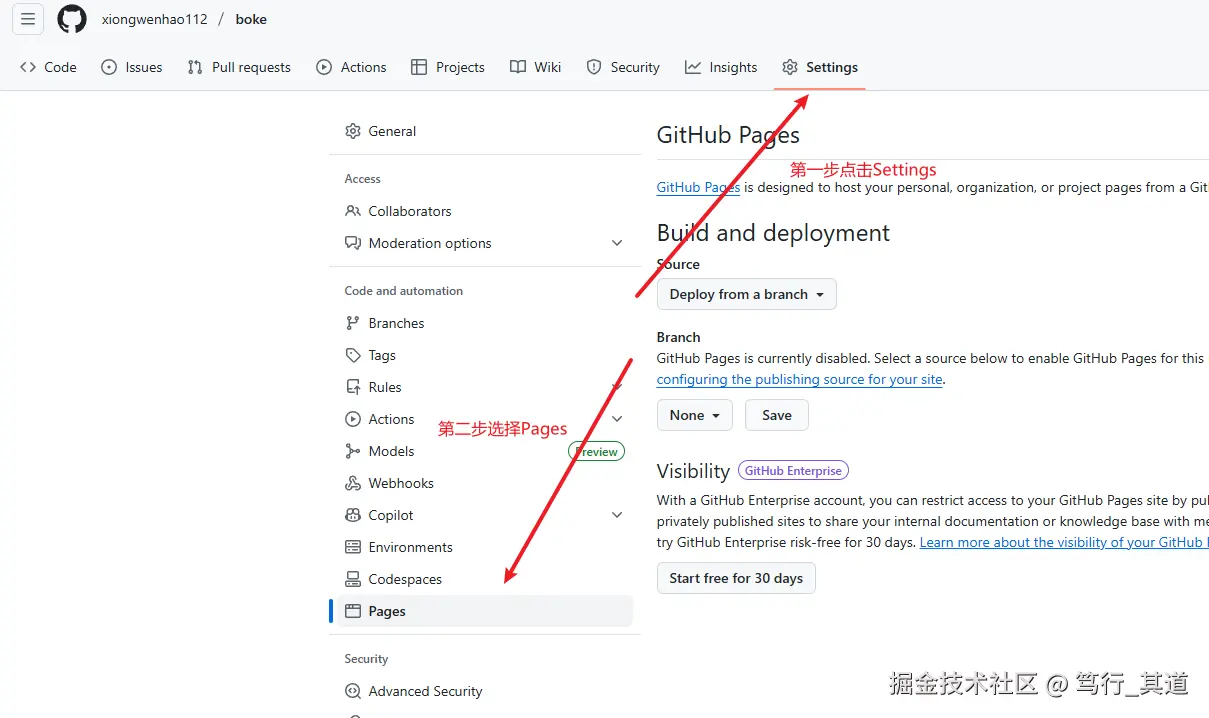This screenshot has width=1209, height=718.
Task: Expand the Copilot chevron
Action: point(617,515)
